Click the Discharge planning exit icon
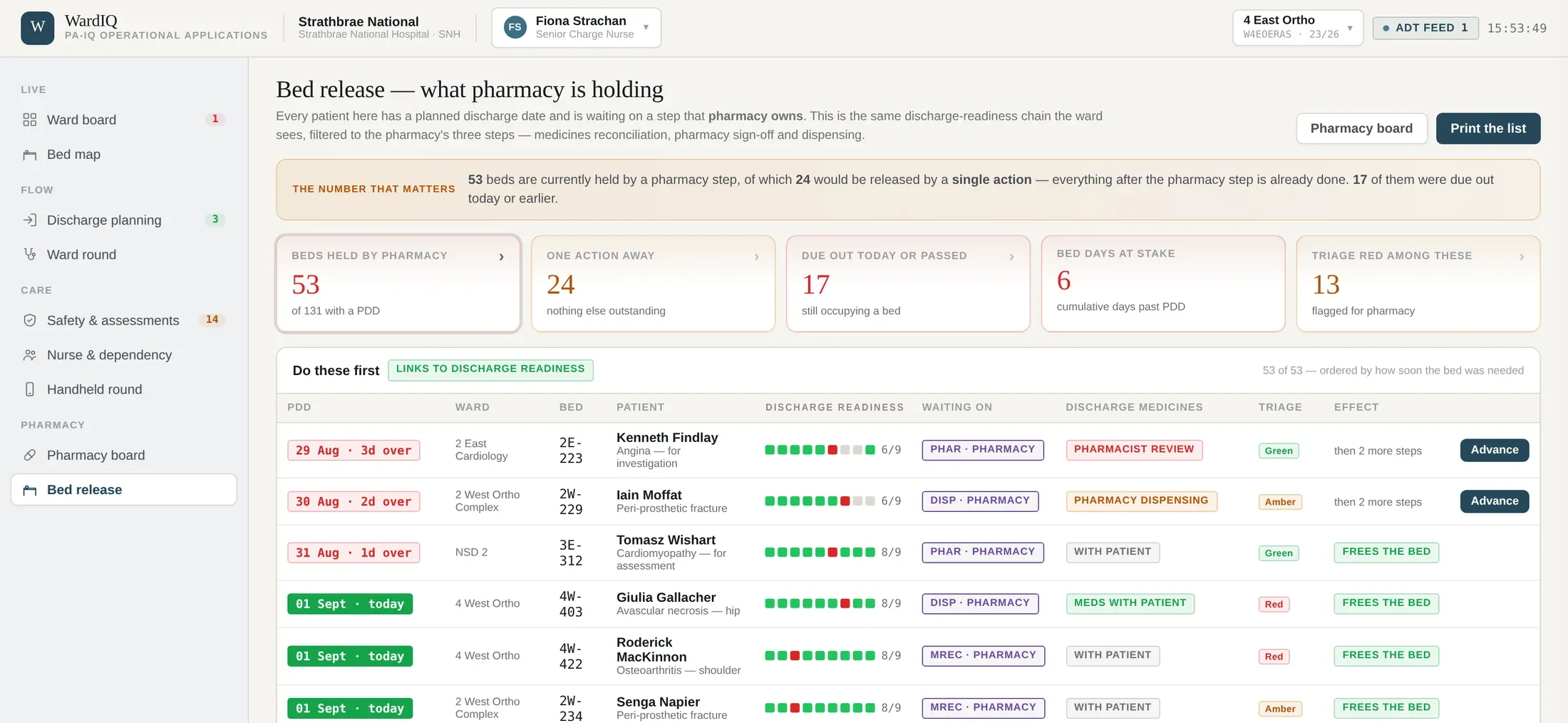The height and width of the screenshot is (723, 1568). [x=29, y=220]
